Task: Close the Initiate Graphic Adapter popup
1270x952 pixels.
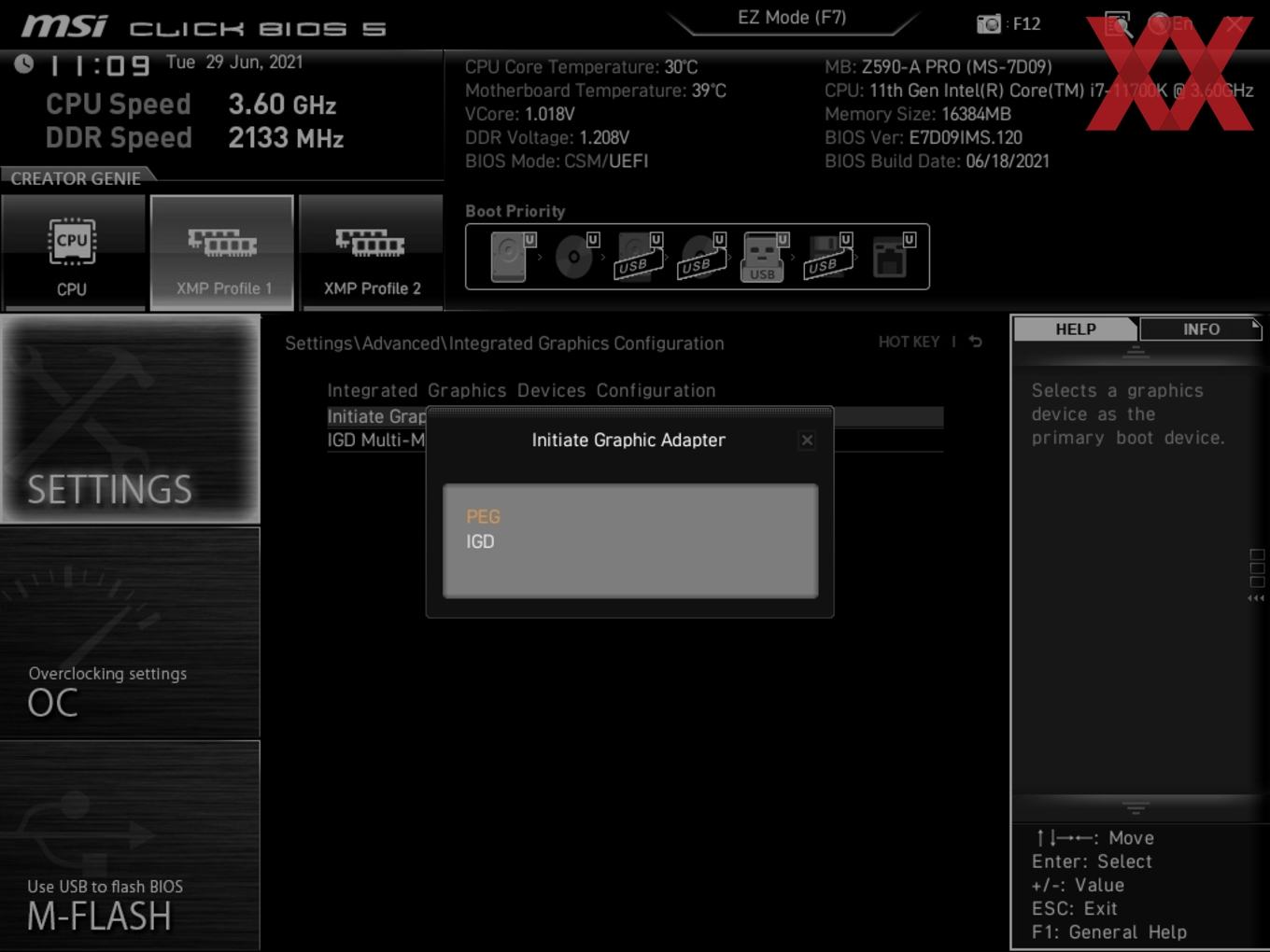Action: click(807, 440)
